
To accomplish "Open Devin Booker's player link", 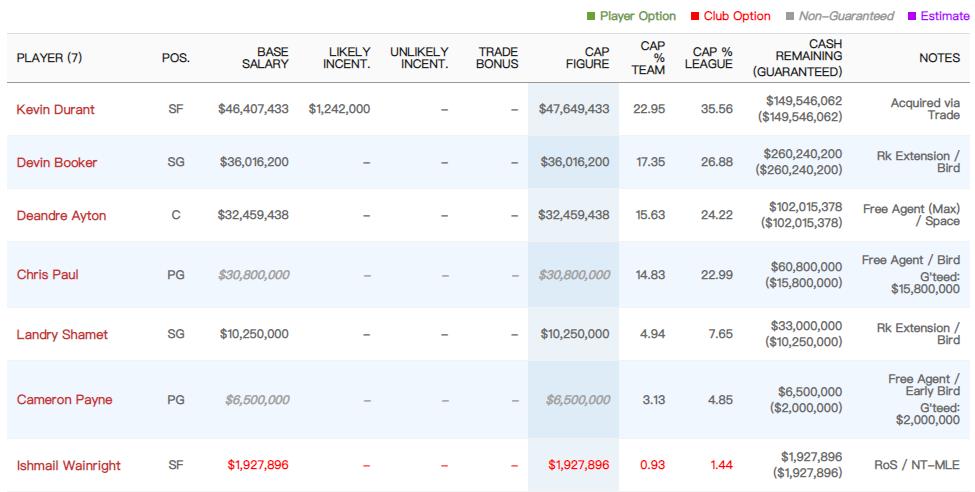I will (x=57, y=162).
